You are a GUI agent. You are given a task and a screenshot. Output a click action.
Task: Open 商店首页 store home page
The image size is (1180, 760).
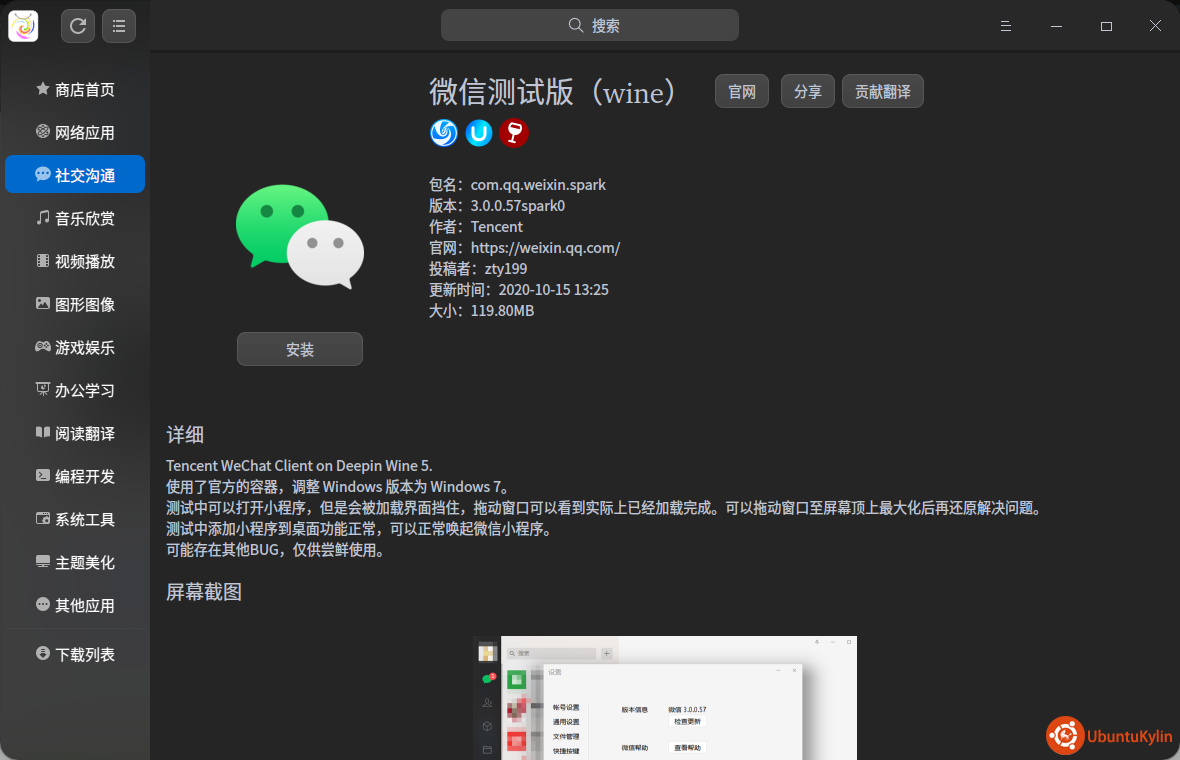click(x=75, y=90)
